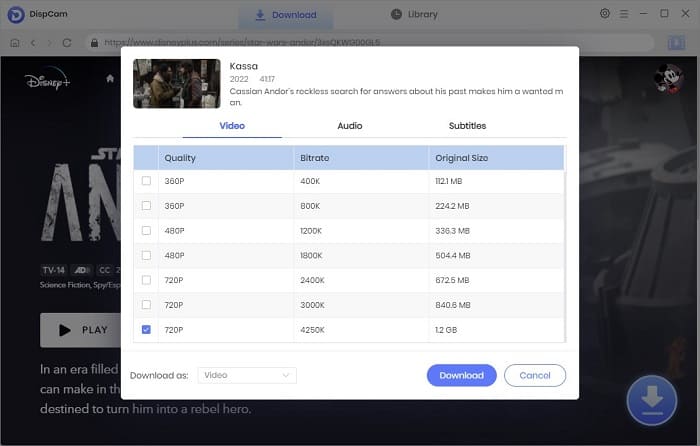Switch to the Download tab

286,15
